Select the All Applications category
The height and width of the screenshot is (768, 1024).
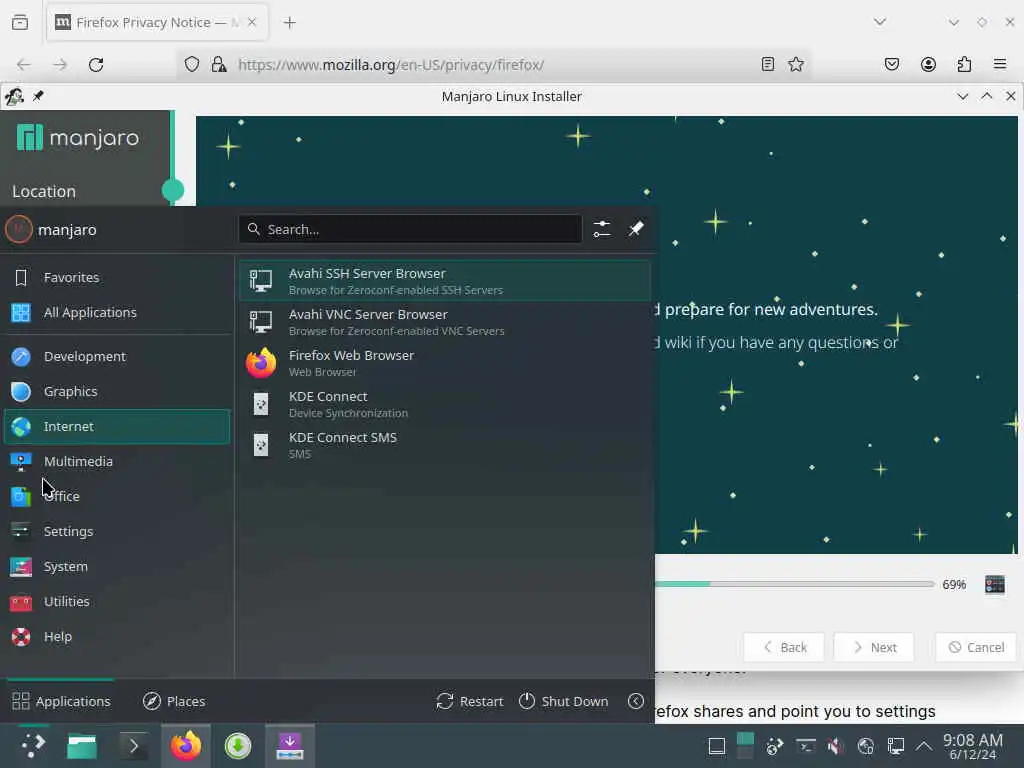[117, 313]
